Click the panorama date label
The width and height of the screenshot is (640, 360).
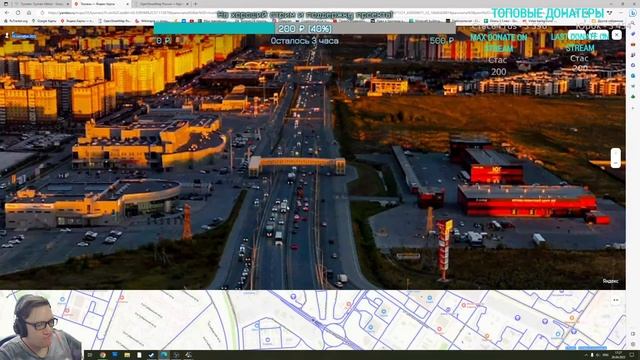[x=24, y=36]
